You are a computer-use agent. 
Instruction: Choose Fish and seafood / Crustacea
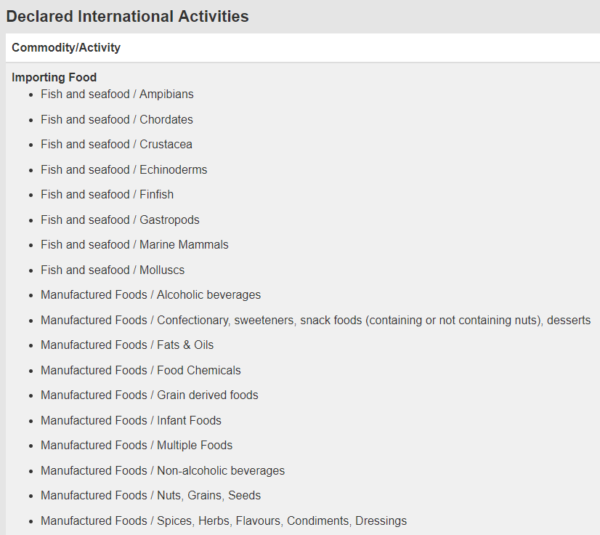(x=116, y=144)
